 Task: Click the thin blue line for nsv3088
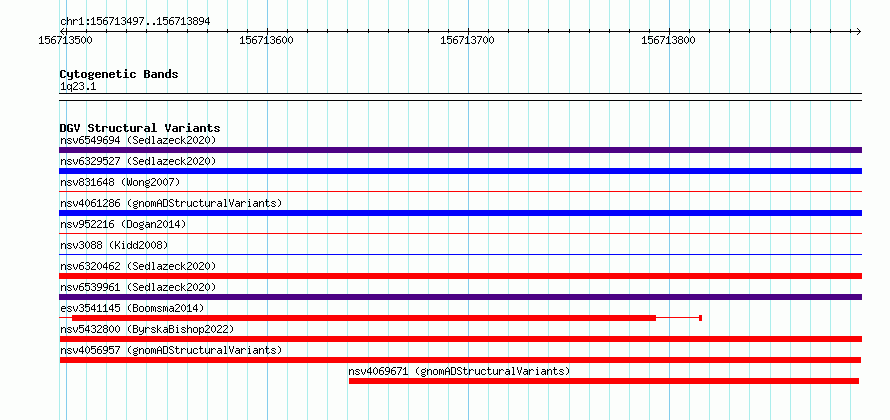click(460, 255)
